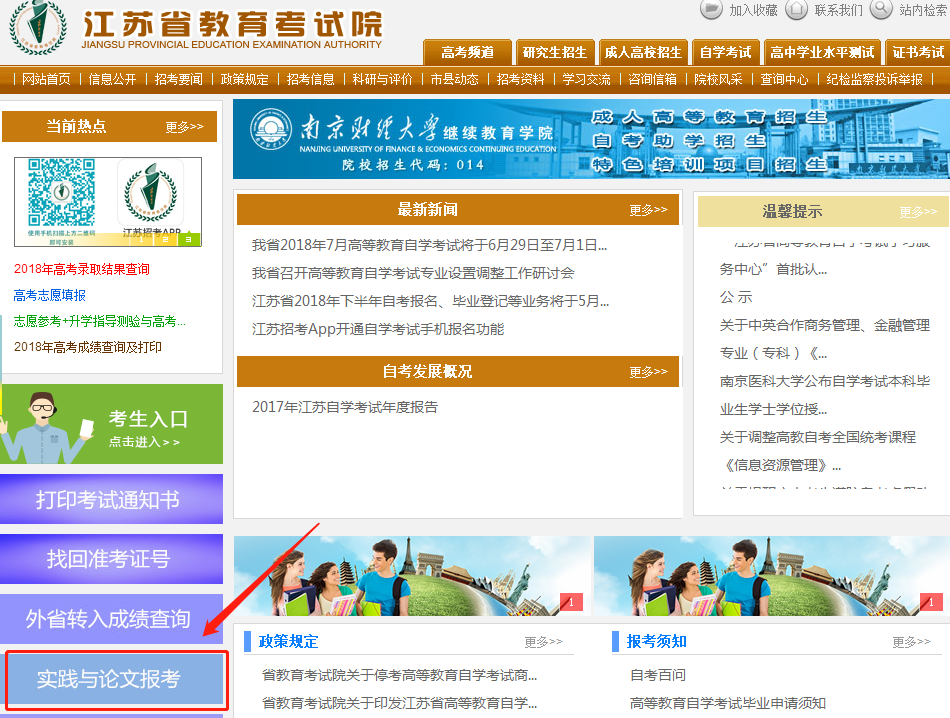Screen dimensions: 950x718
Task: Enter the 考生入口 green banner
Action: click(x=111, y=424)
